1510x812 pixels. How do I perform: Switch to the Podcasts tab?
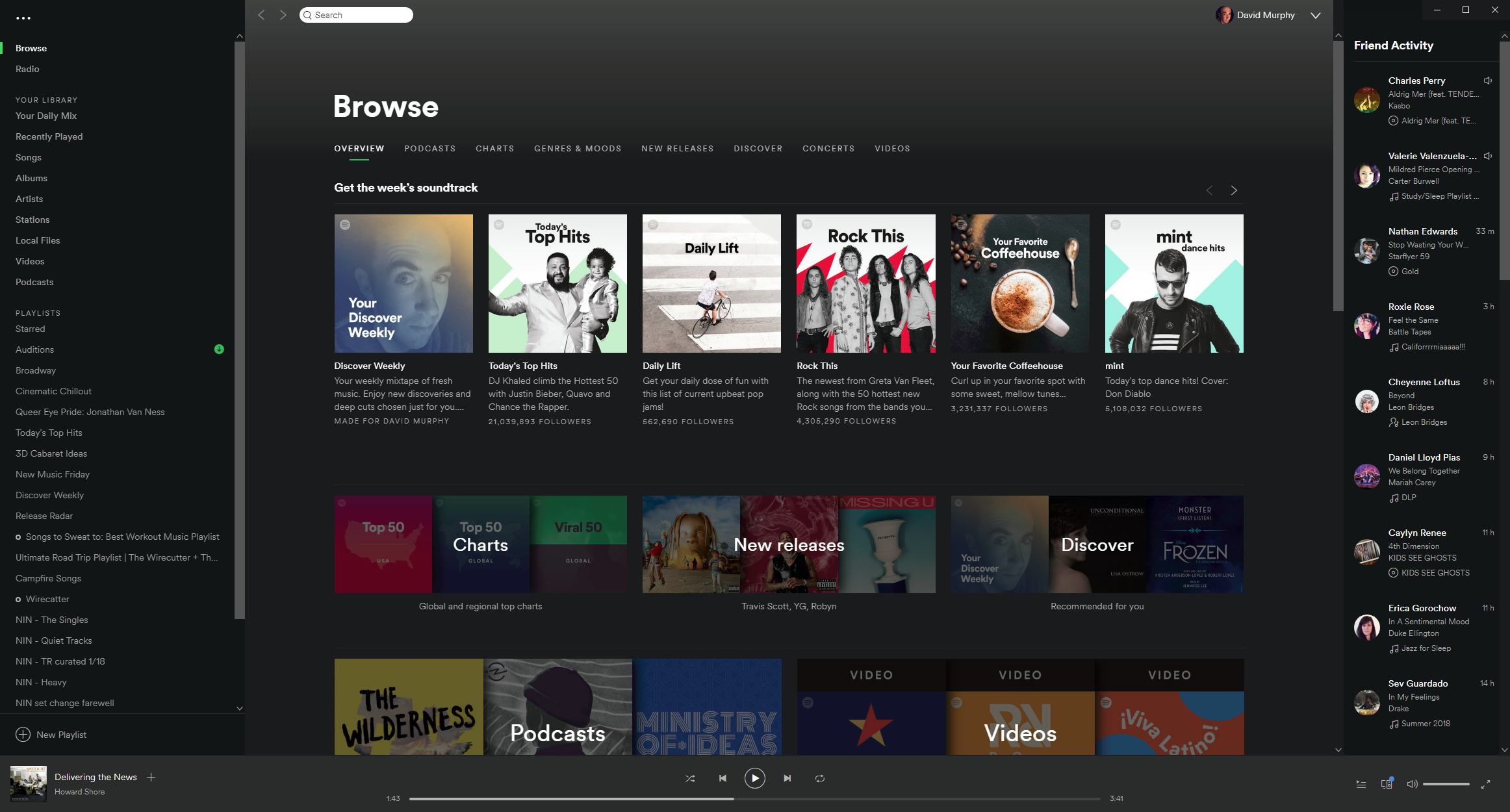430,149
